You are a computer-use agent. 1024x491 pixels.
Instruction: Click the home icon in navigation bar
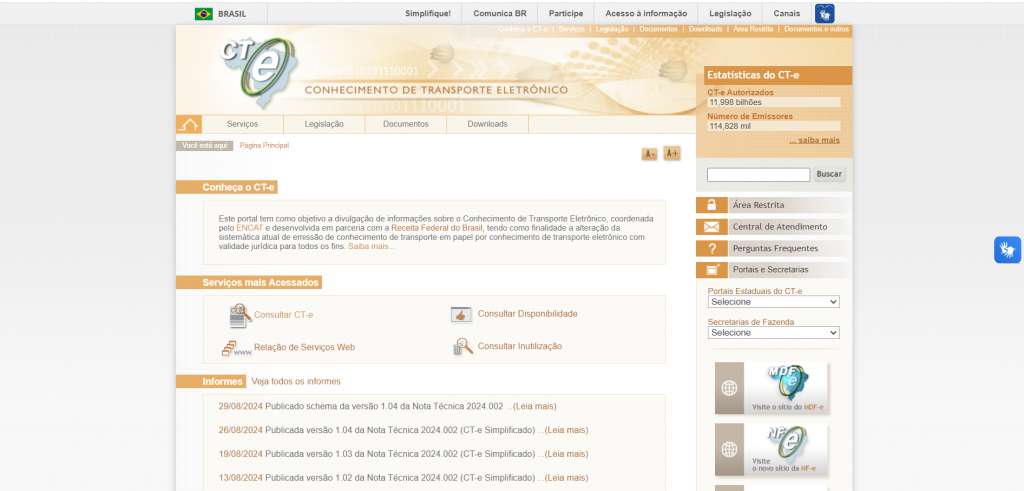[189, 124]
